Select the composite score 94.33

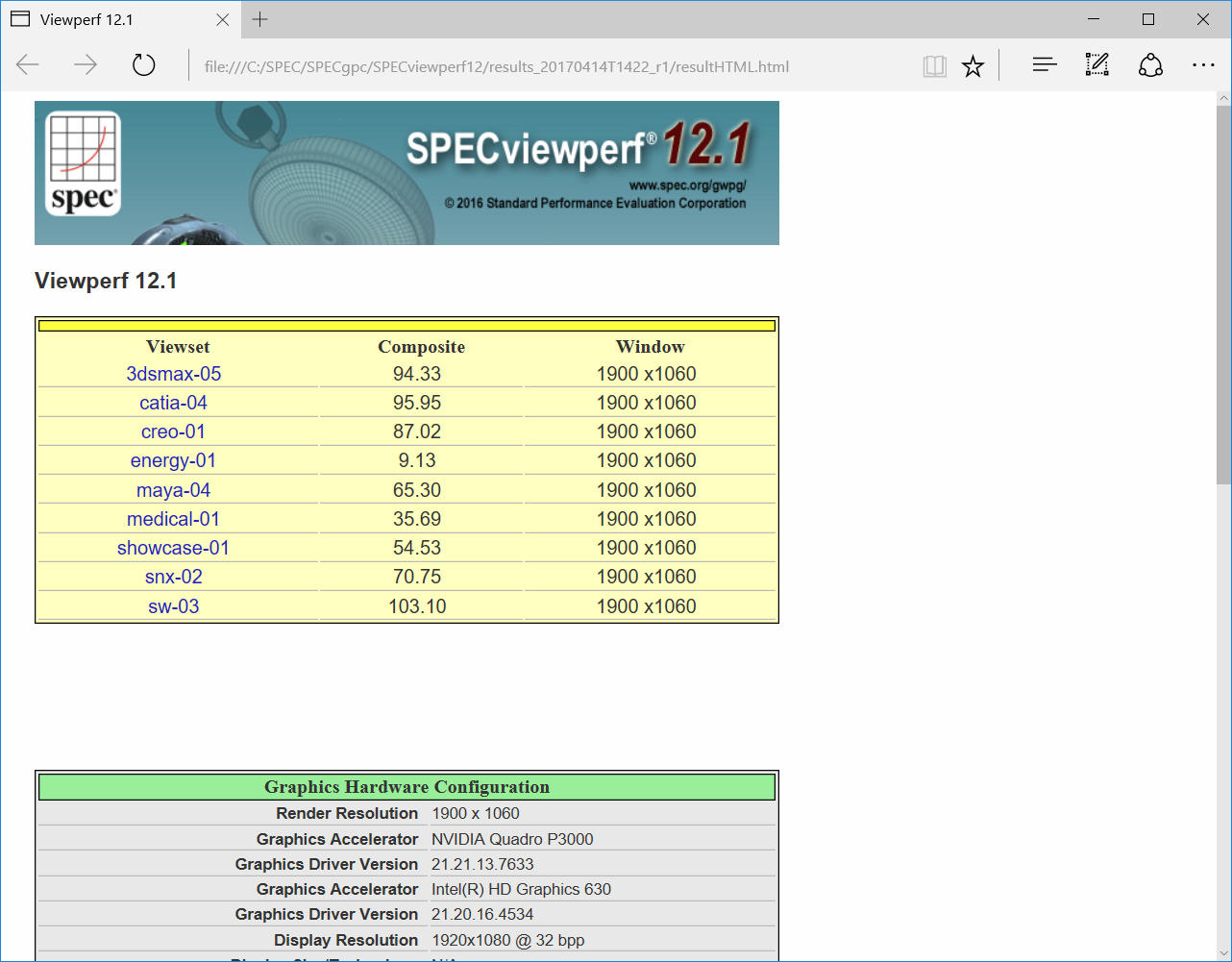417,374
